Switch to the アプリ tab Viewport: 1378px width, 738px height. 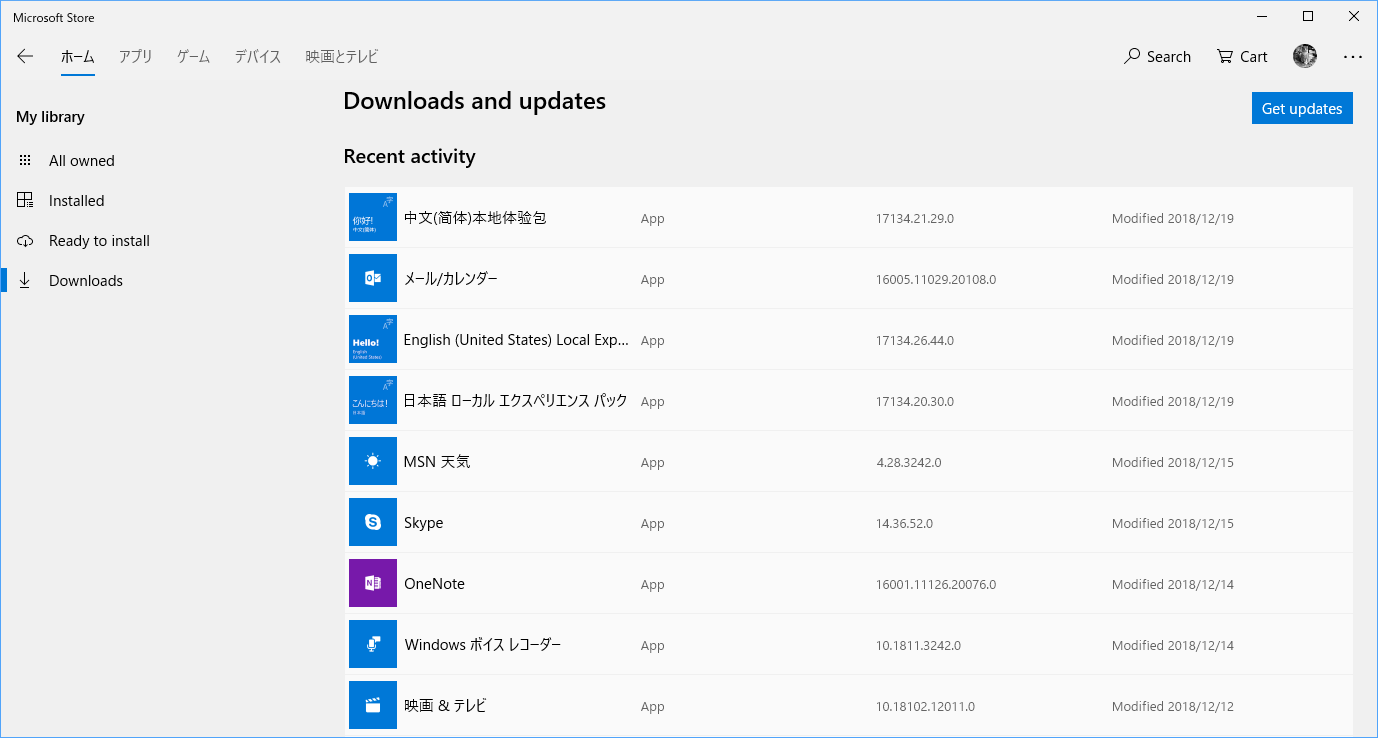coord(135,57)
